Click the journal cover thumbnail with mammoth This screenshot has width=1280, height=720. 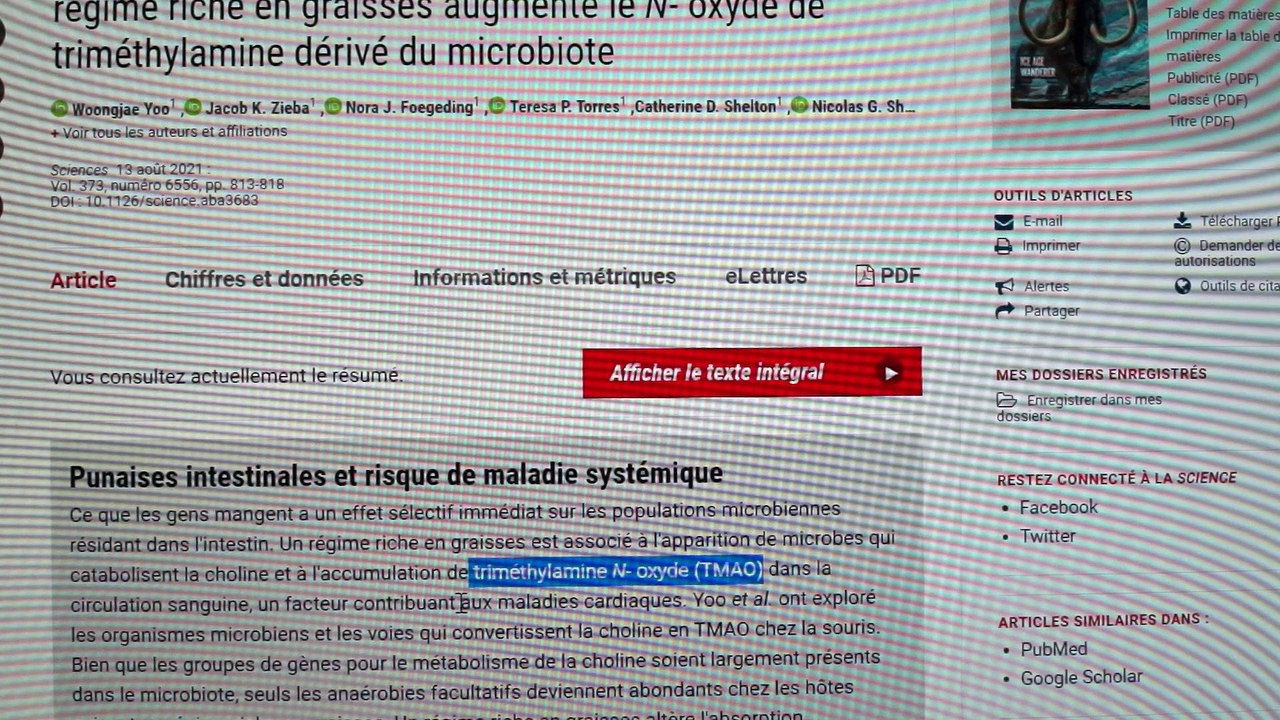[1079, 52]
